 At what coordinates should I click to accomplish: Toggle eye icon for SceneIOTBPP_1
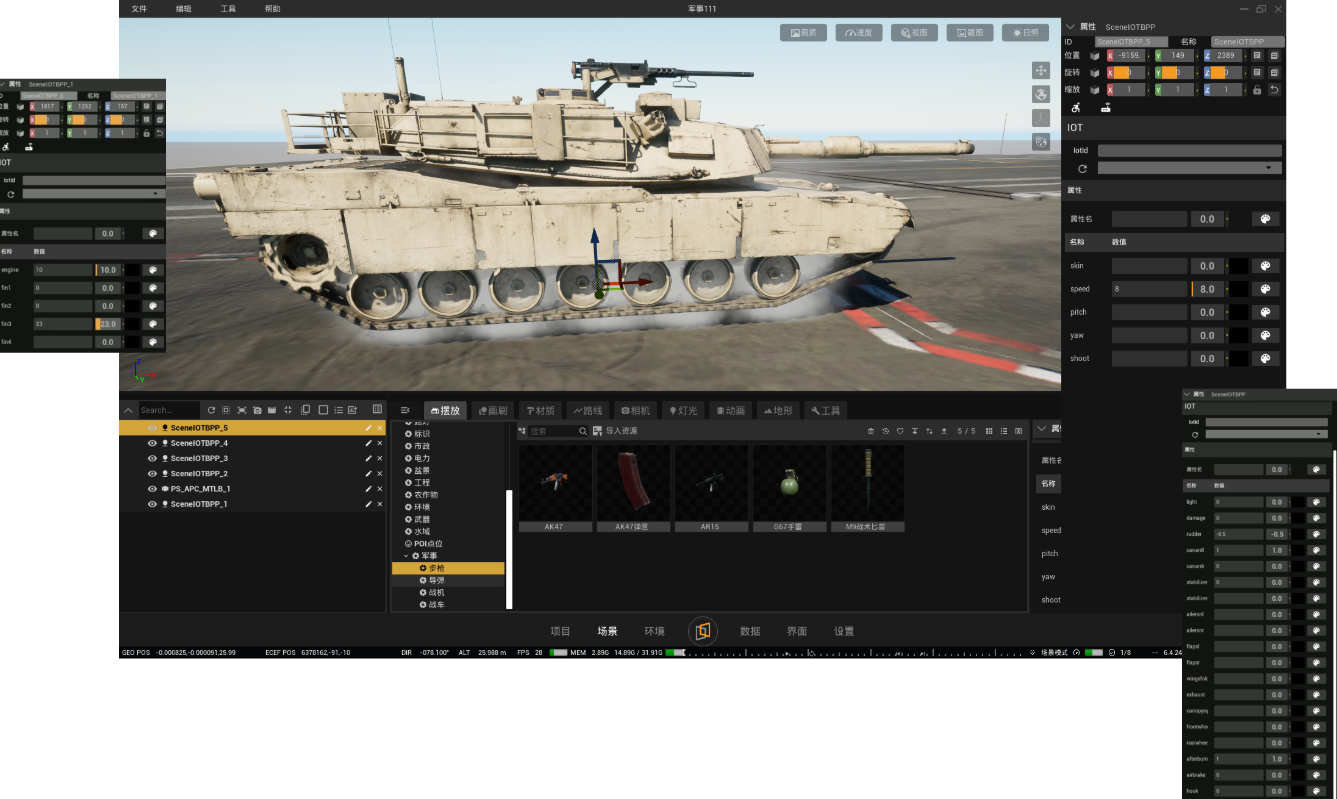coord(152,504)
